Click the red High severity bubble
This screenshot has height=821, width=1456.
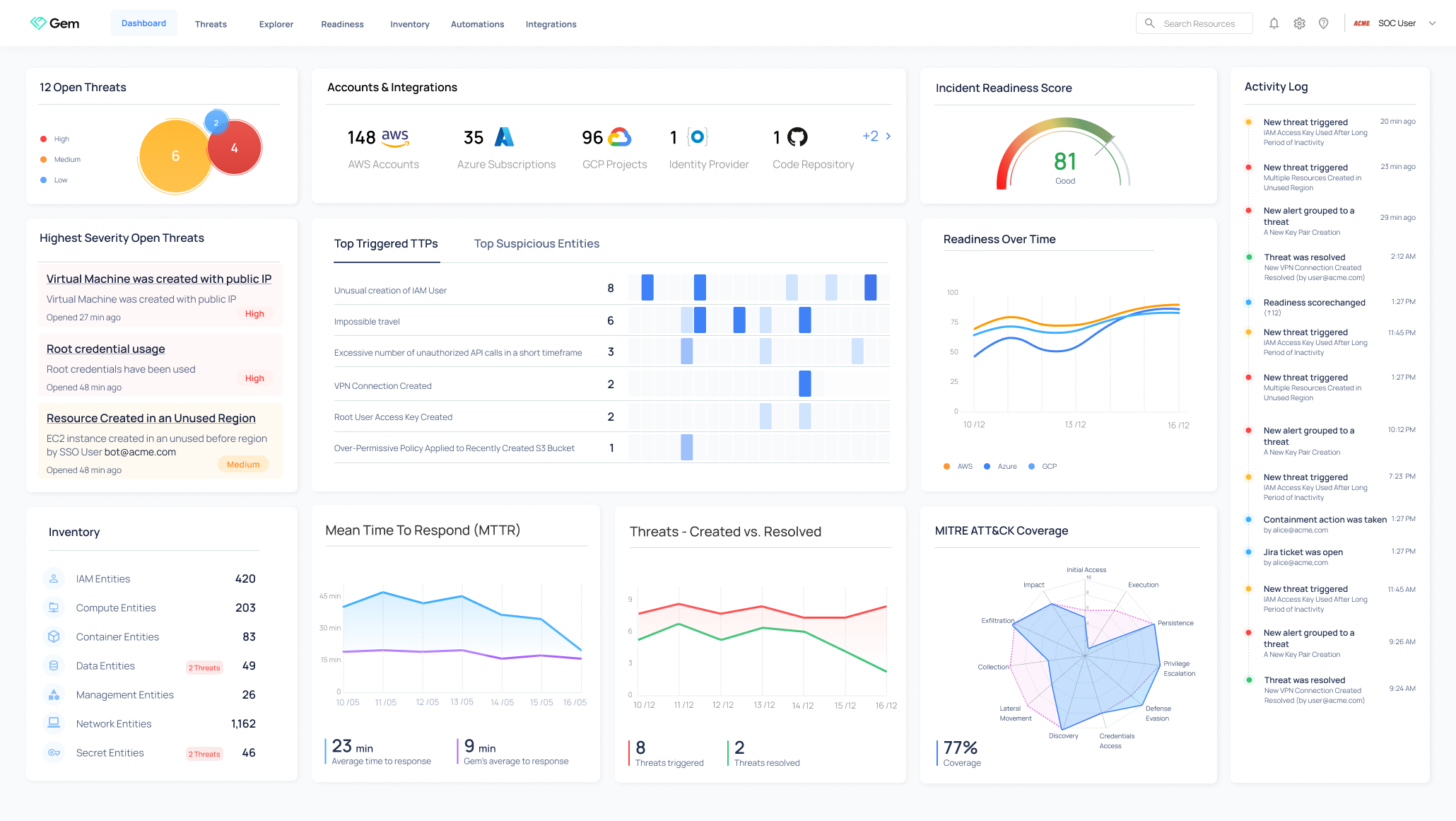point(235,149)
